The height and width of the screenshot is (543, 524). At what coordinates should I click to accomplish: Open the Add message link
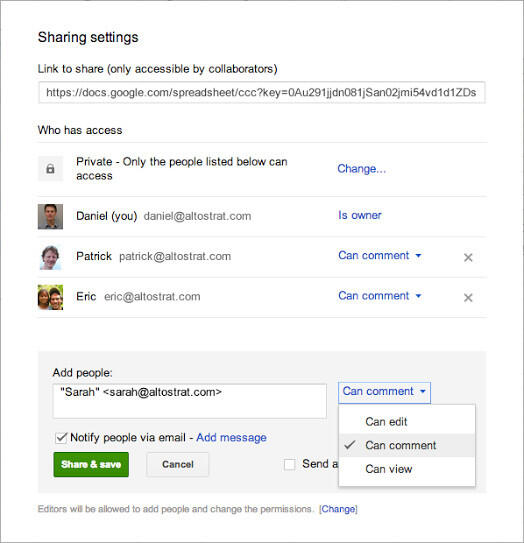tap(231, 438)
